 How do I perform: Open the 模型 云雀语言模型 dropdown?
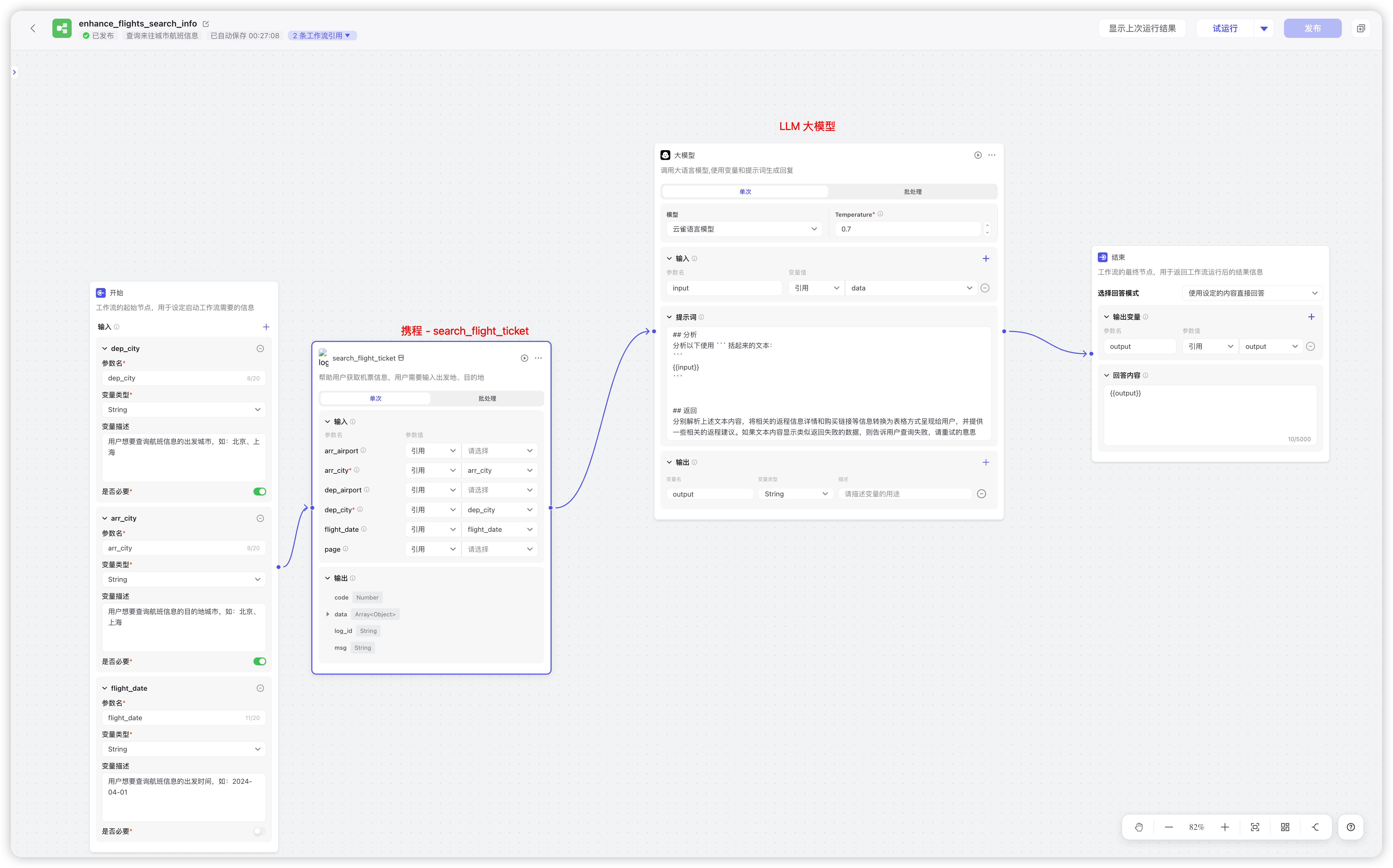[x=744, y=229]
